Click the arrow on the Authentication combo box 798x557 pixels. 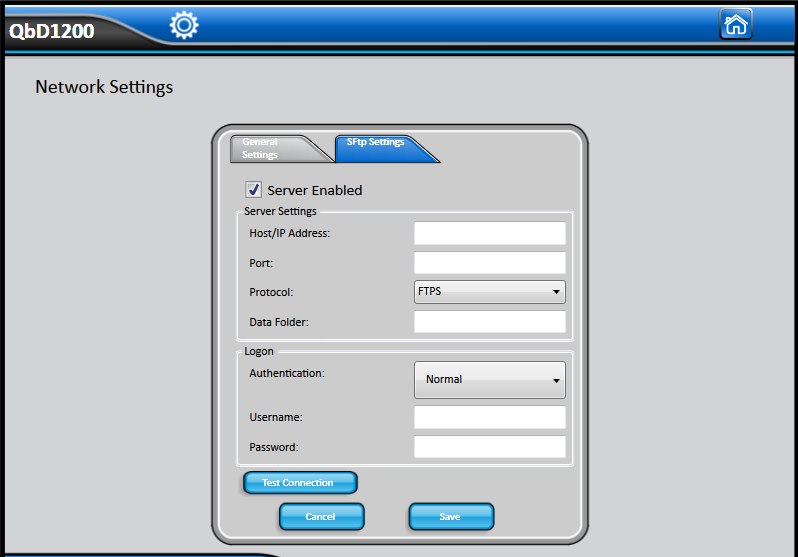click(x=556, y=380)
